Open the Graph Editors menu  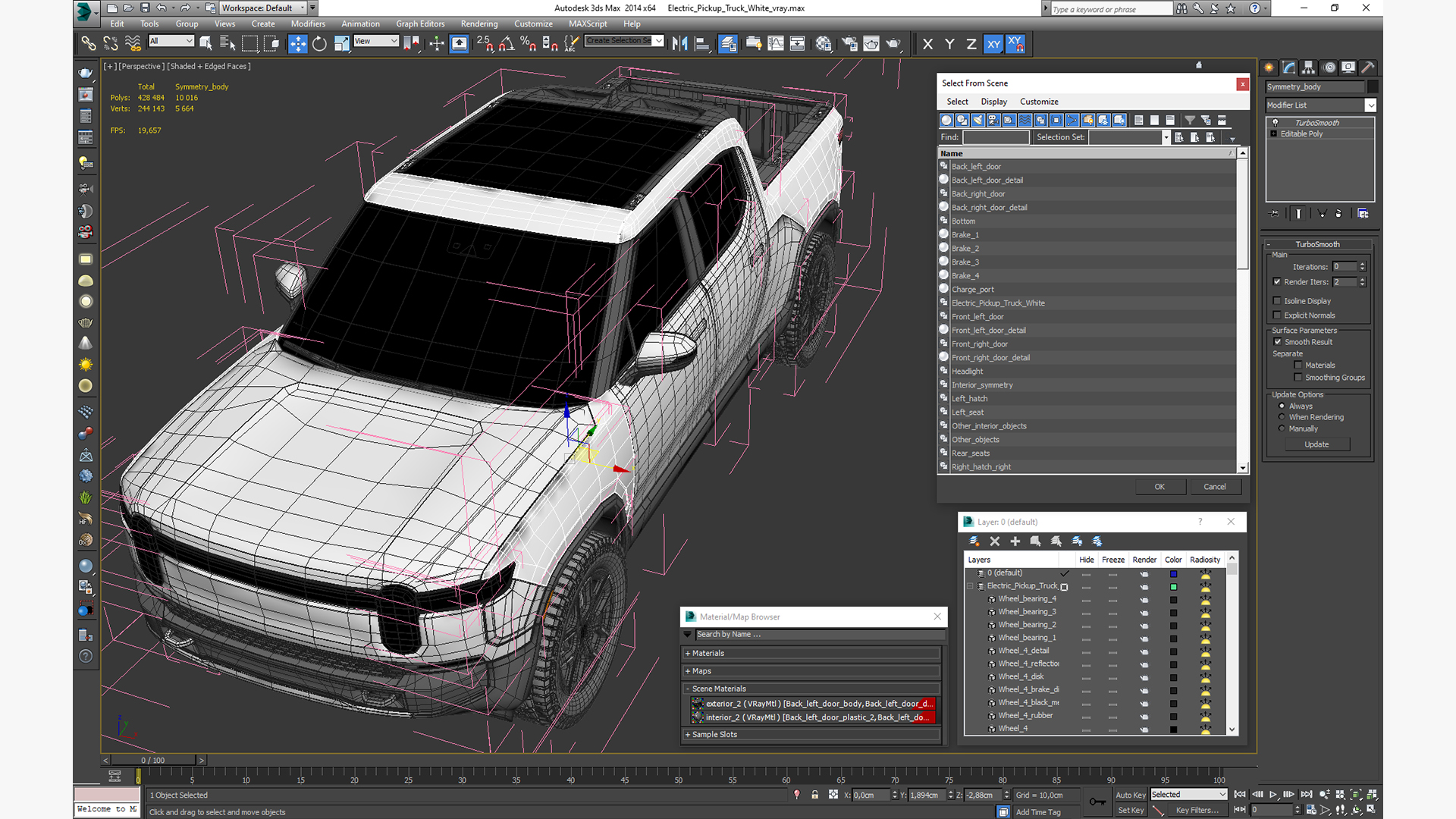click(420, 24)
